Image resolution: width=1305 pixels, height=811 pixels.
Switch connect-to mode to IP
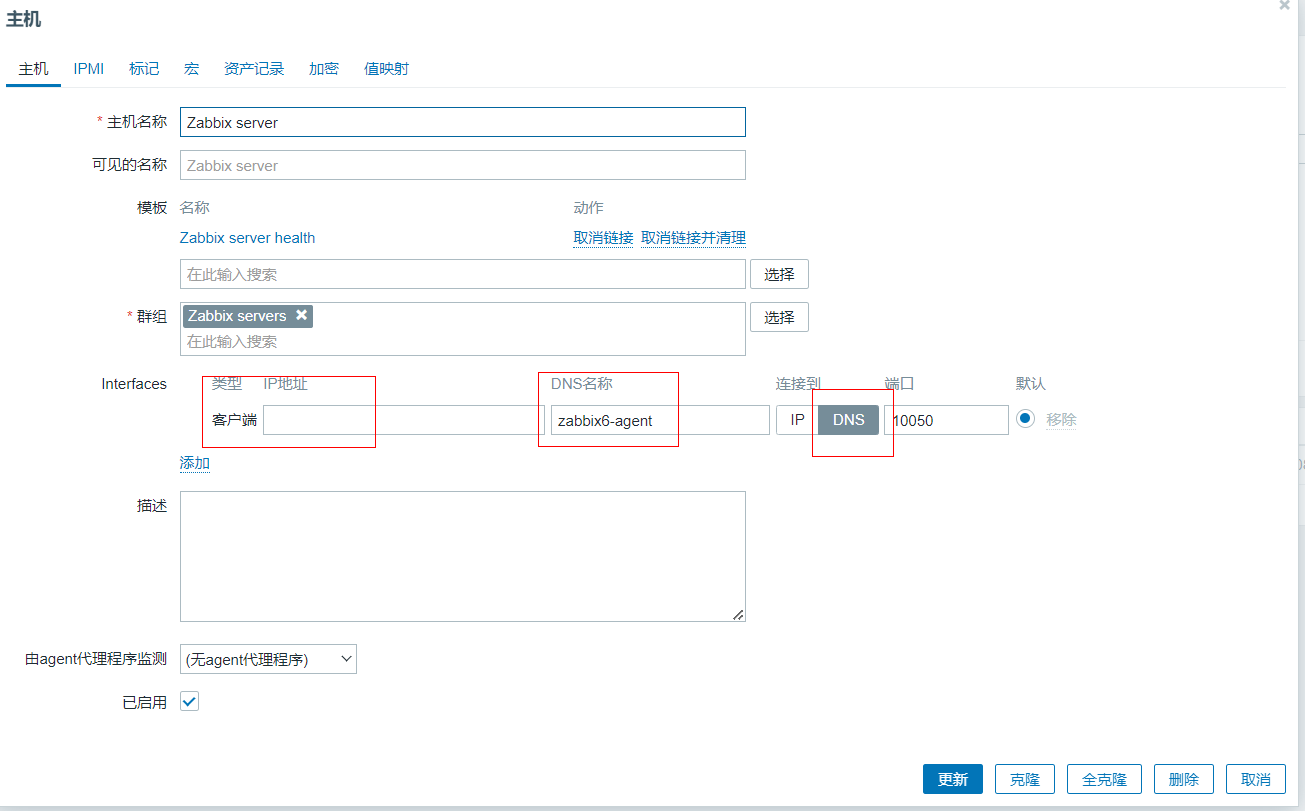(797, 420)
